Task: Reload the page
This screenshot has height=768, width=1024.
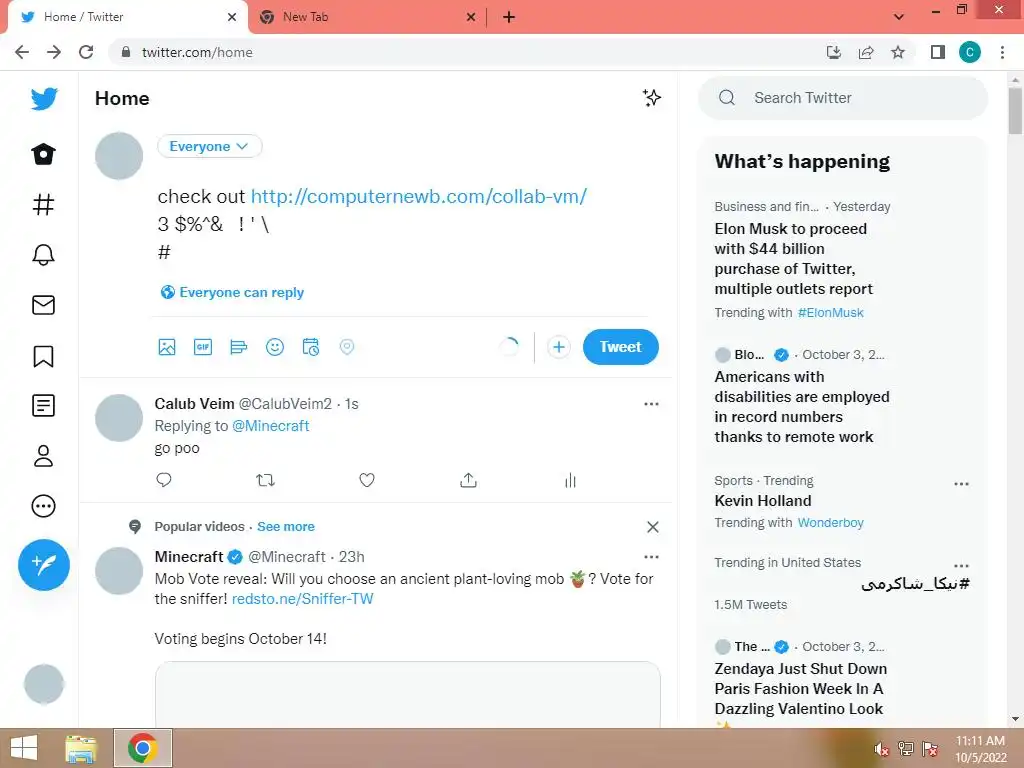Action: tap(86, 52)
